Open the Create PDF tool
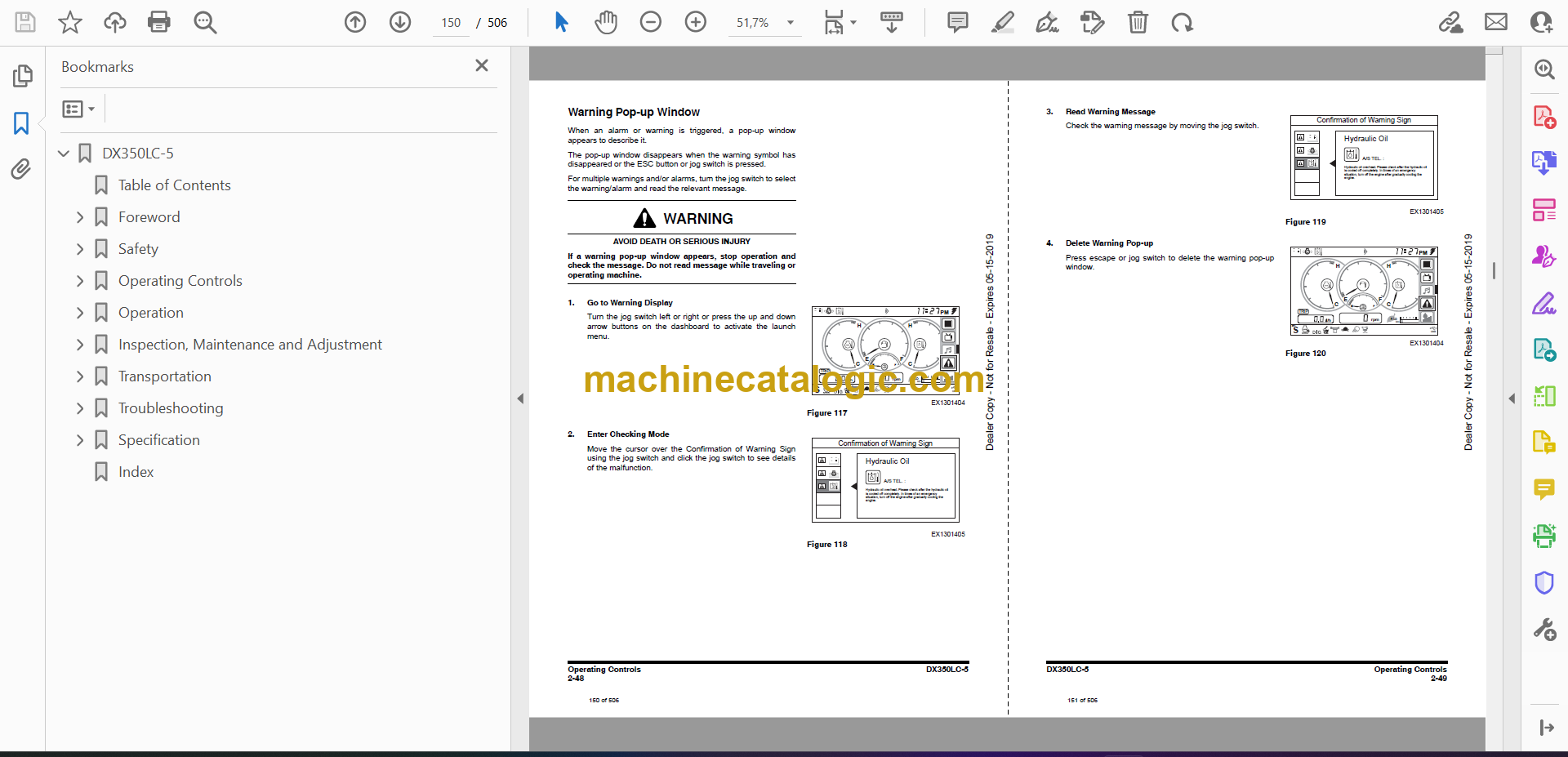The image size is (1568, 757). point(1543,117)
